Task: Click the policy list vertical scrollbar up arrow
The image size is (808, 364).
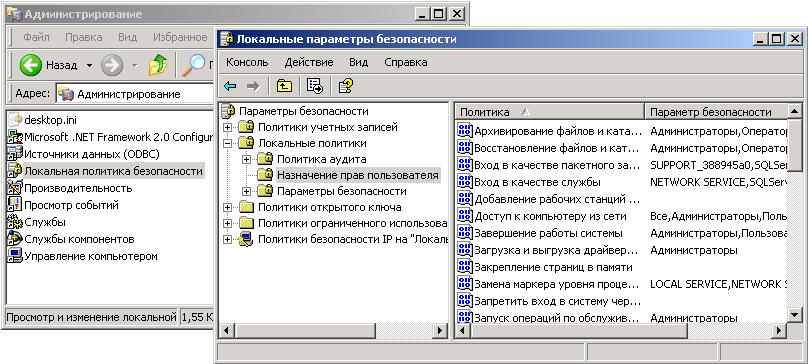Action: click(x=795, y=111)
